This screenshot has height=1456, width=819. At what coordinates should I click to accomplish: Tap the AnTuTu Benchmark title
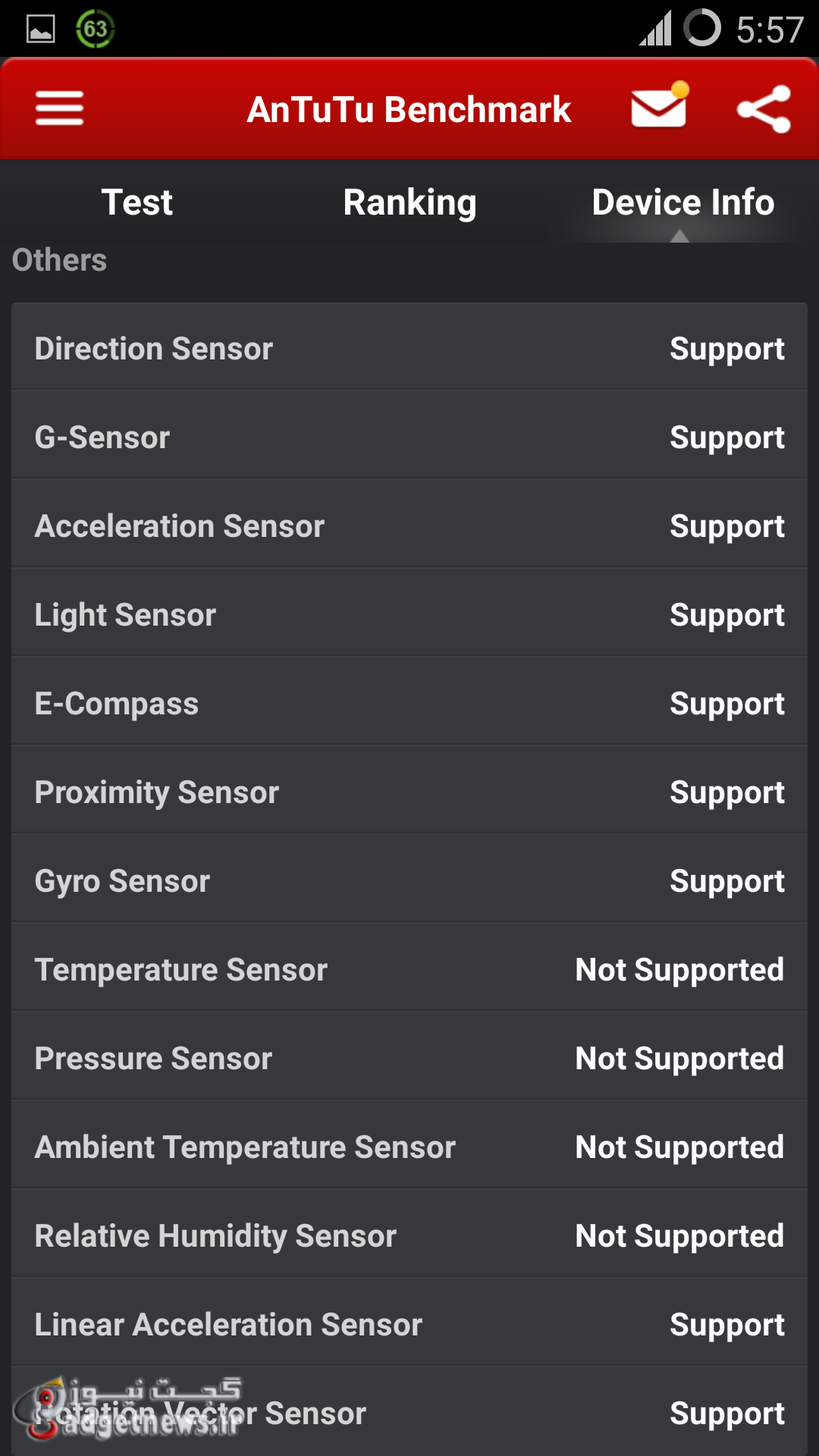click(409, 109)
